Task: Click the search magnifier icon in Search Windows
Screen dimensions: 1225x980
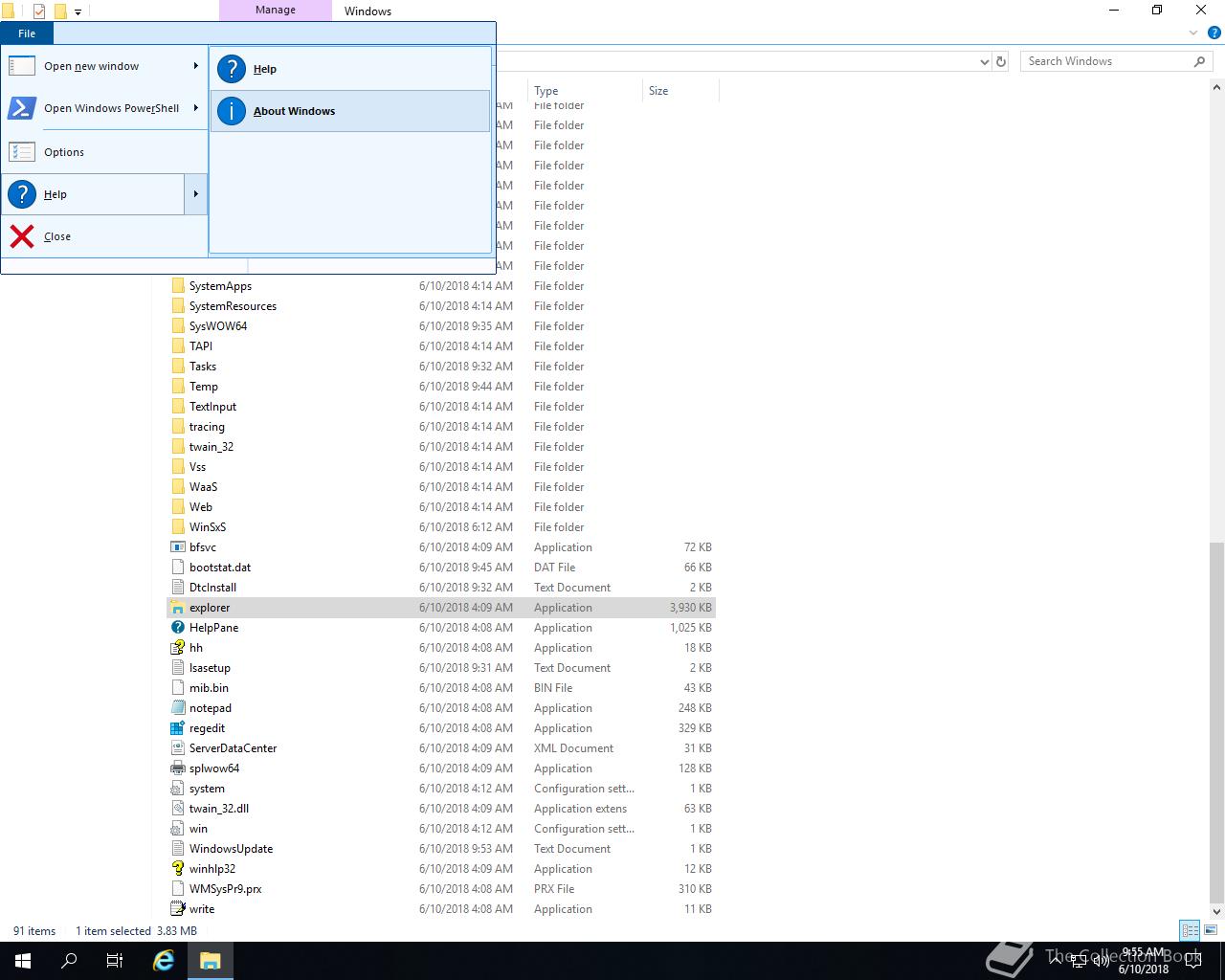Action: [x=1199, y=61]
